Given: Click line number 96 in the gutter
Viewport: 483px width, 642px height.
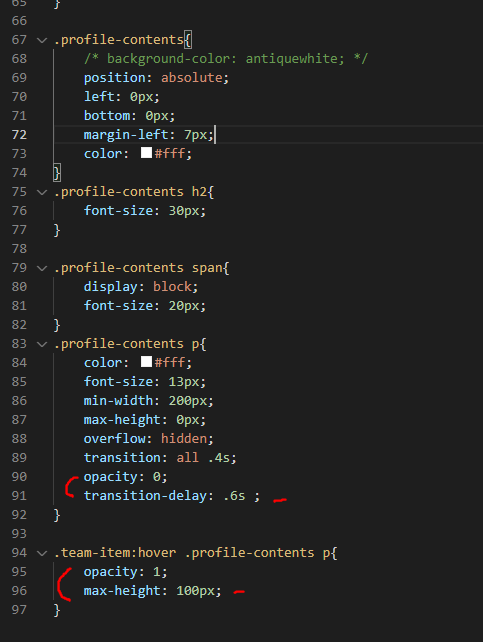Looking at the screenshot, I should pos(19,591).
